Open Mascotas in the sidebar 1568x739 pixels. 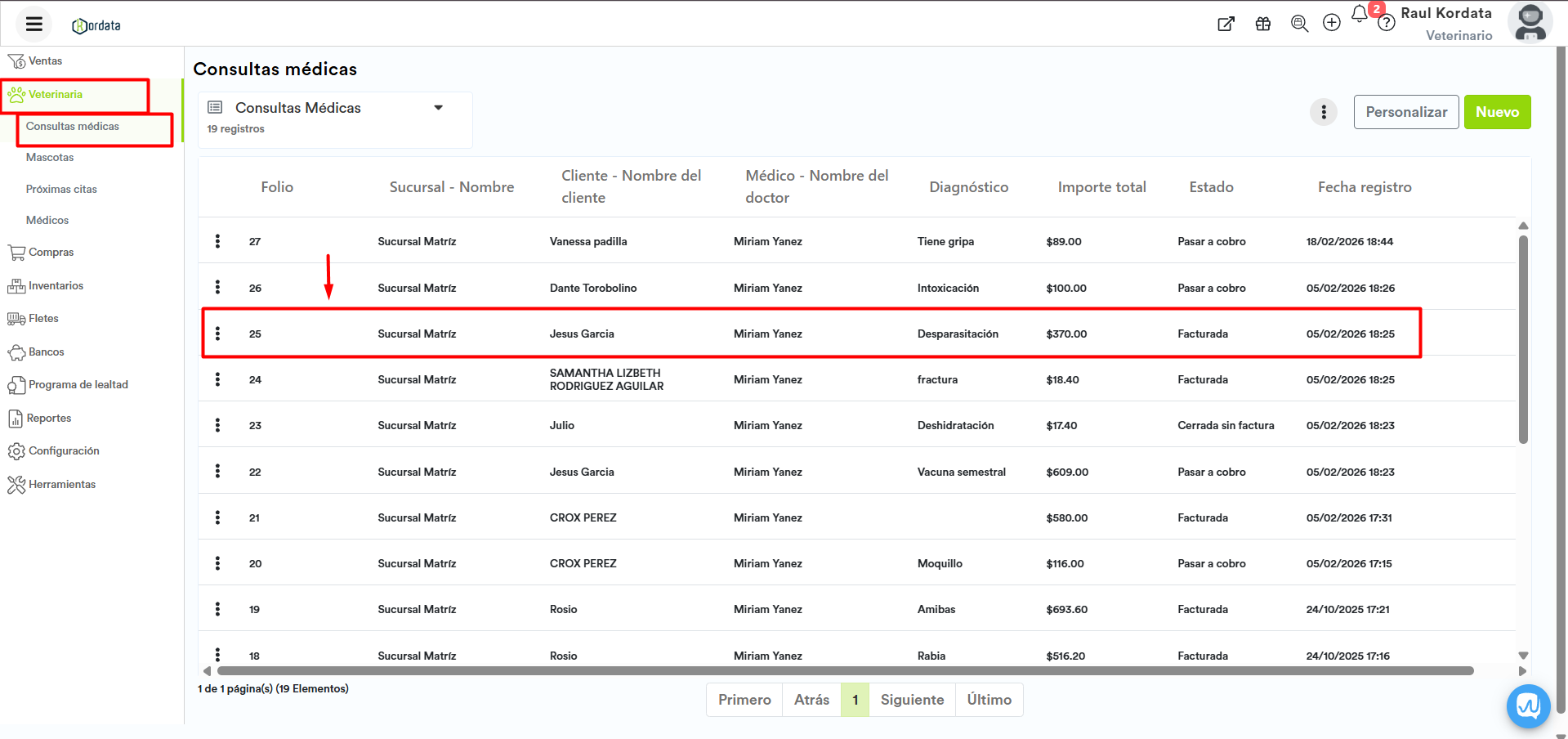50,158
